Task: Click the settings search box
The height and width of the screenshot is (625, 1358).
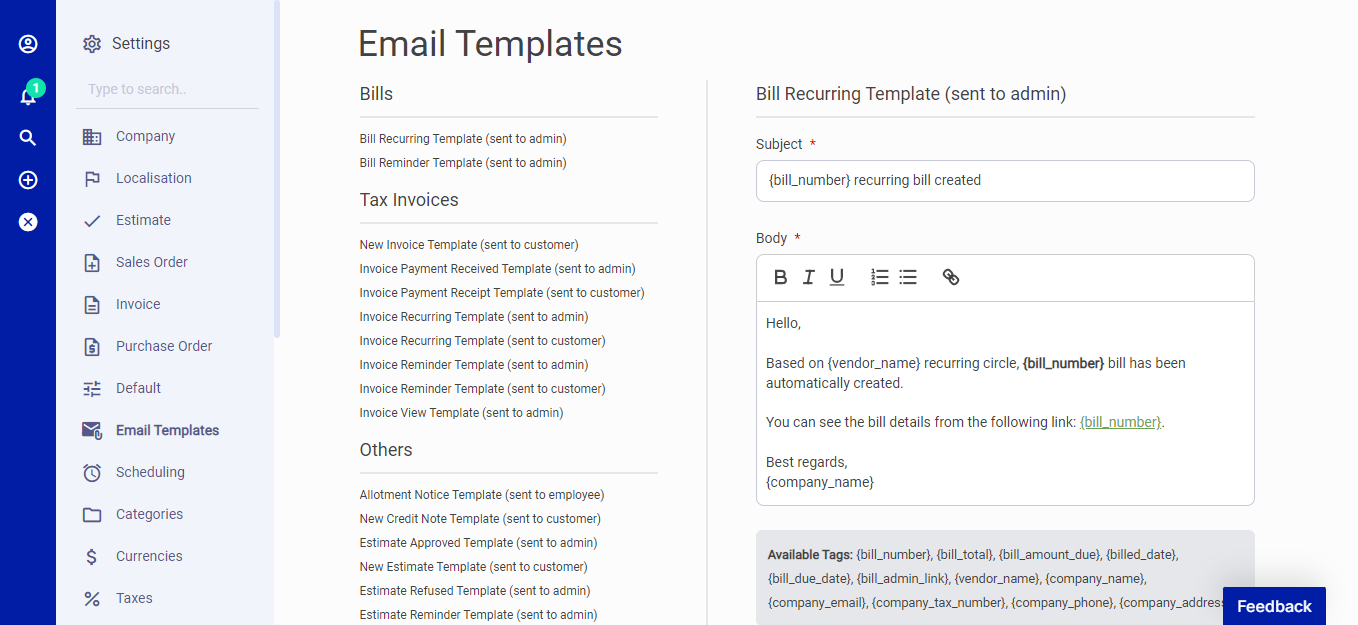Action: click(x=165, y=89)
